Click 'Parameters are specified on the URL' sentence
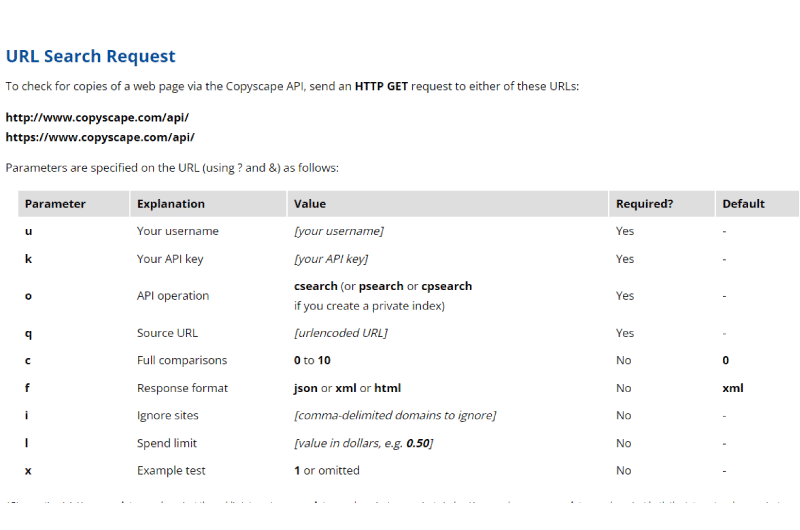This screenshot has width=800, height=530. (x=172, y=168)
